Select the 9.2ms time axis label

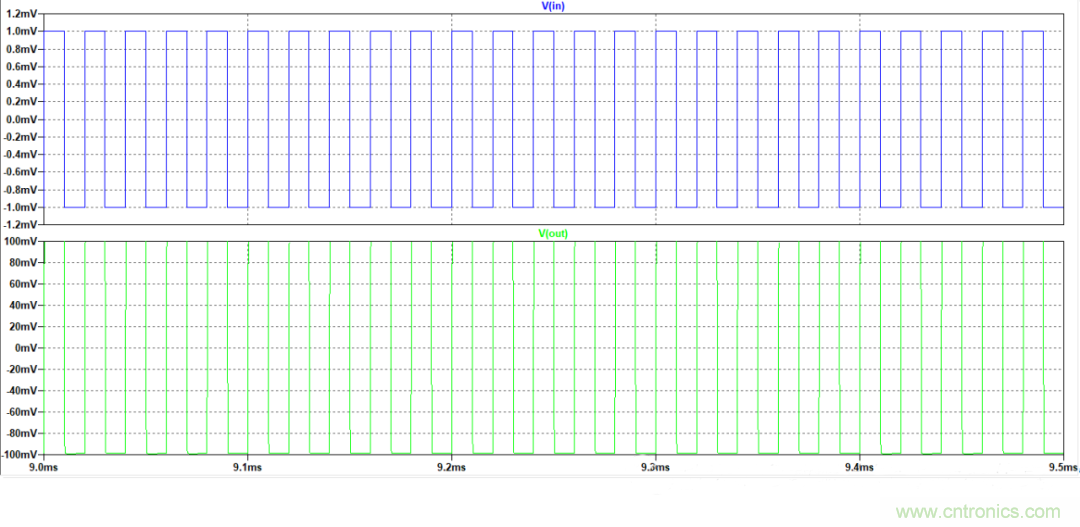451,467
